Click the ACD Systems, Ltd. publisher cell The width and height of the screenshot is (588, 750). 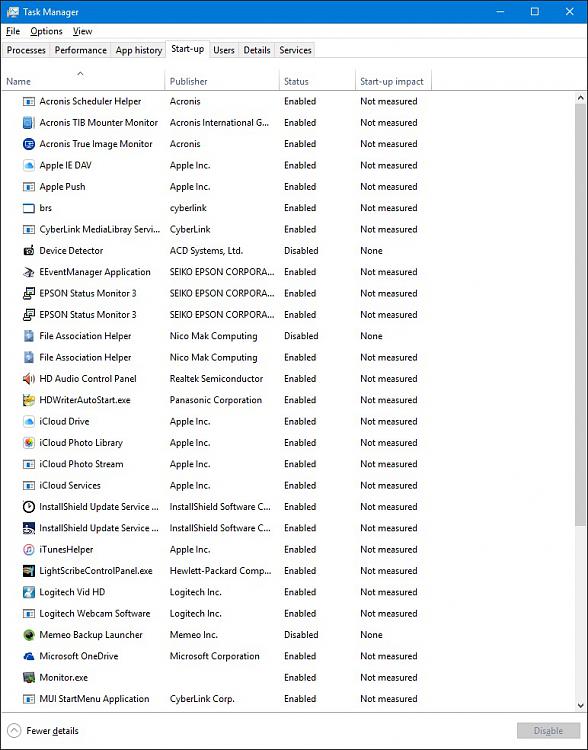[x=206, y=251]
